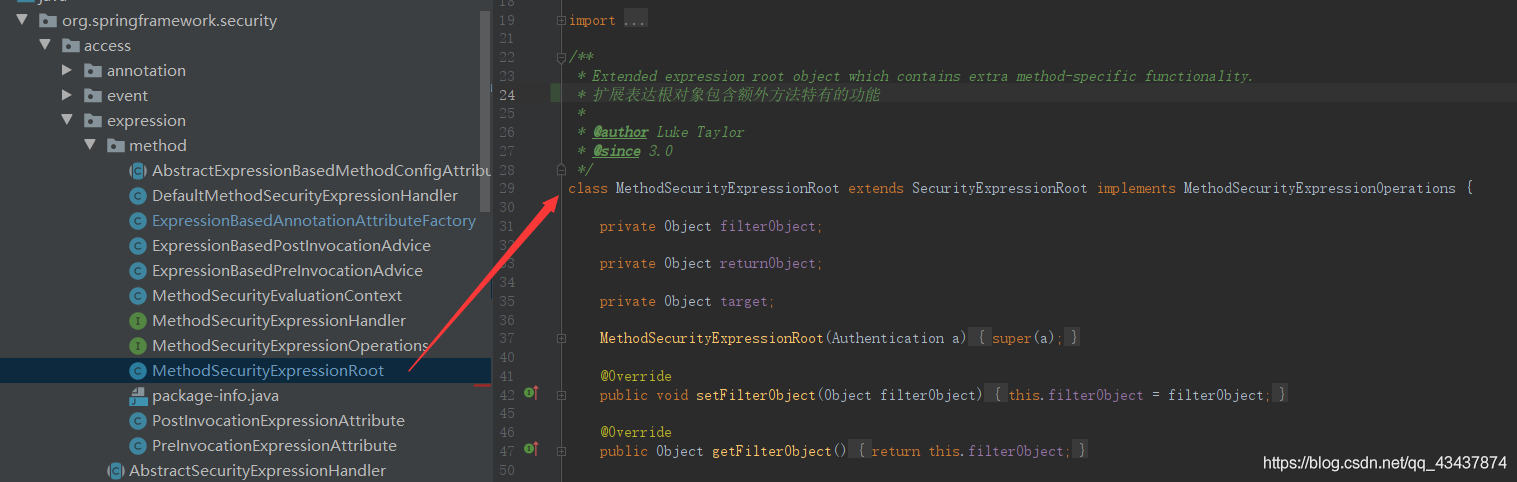Toggle code folding on the import line
The width and height of the screenshot is (1517, 482).
(561, 20)
